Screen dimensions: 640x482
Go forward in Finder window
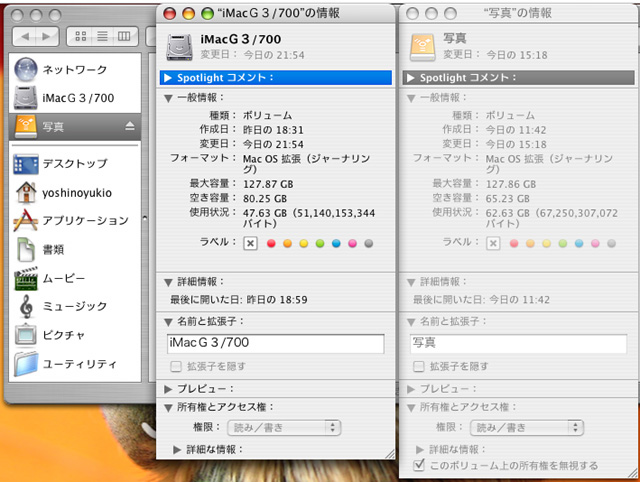tap(47, 36)
